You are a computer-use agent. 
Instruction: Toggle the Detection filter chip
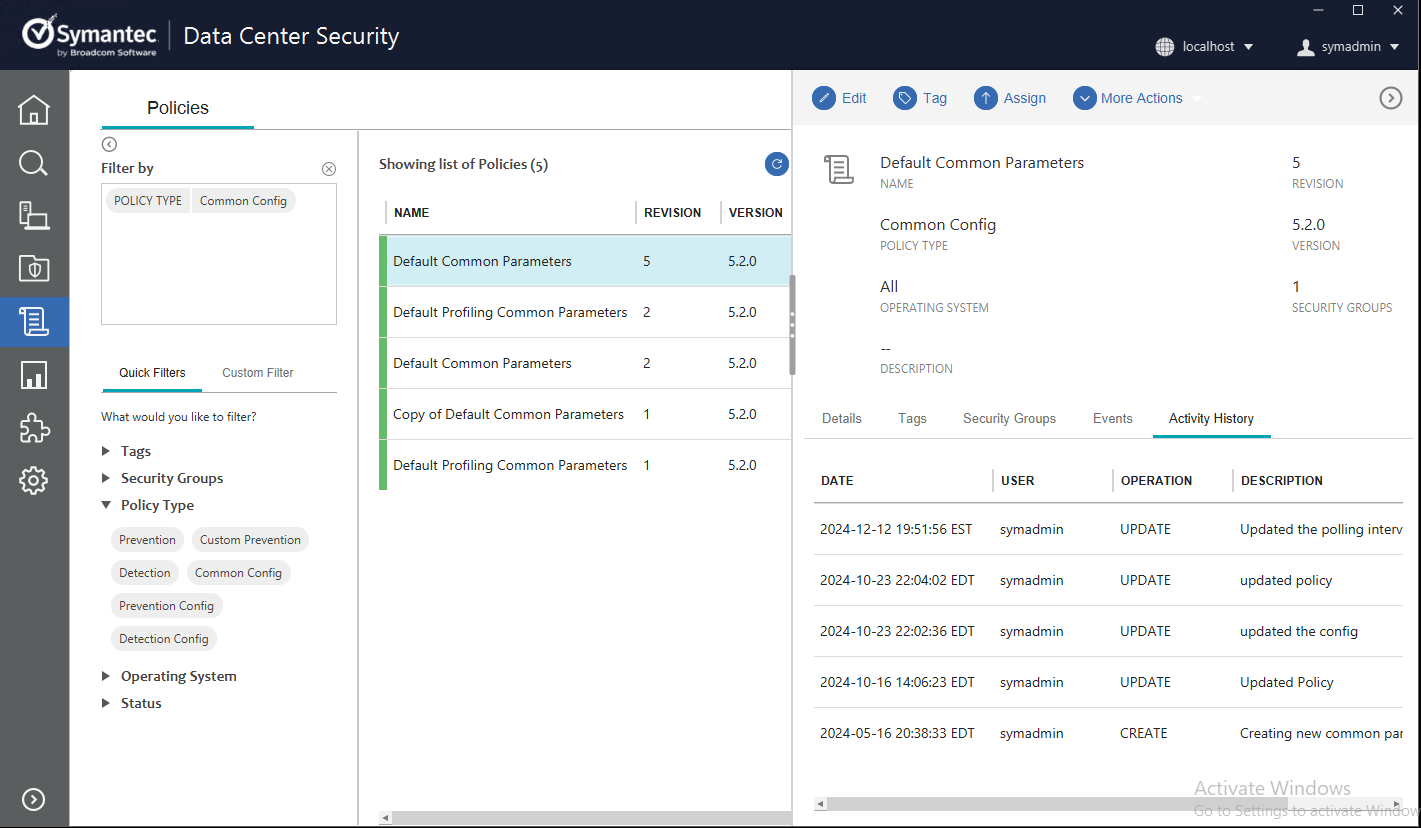[145, 573]
